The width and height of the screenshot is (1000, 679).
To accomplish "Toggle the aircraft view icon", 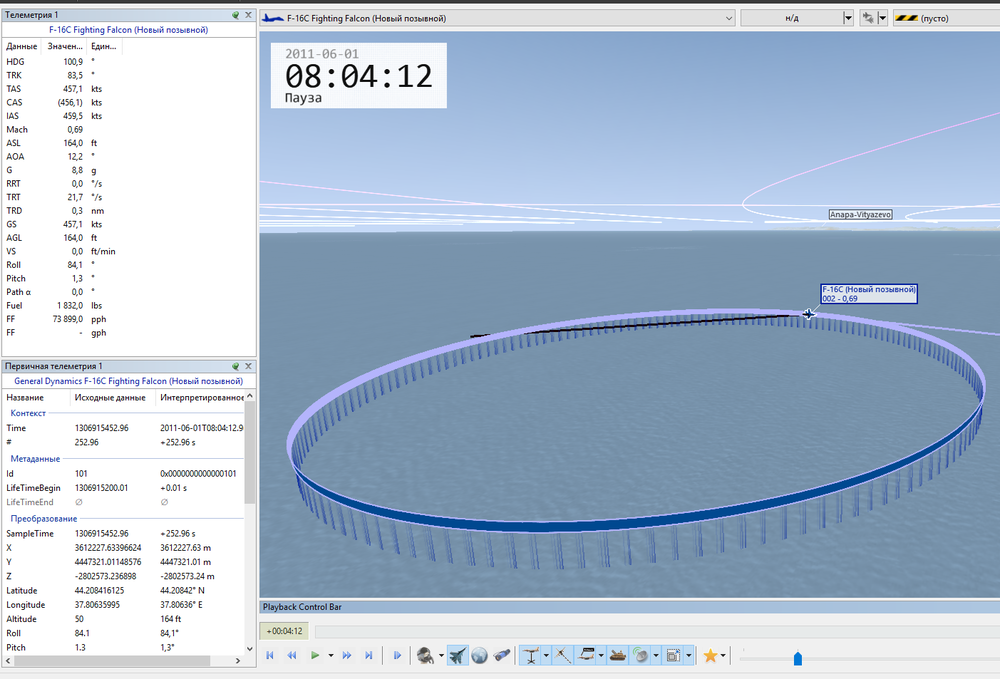I will (x=459, y=656).
